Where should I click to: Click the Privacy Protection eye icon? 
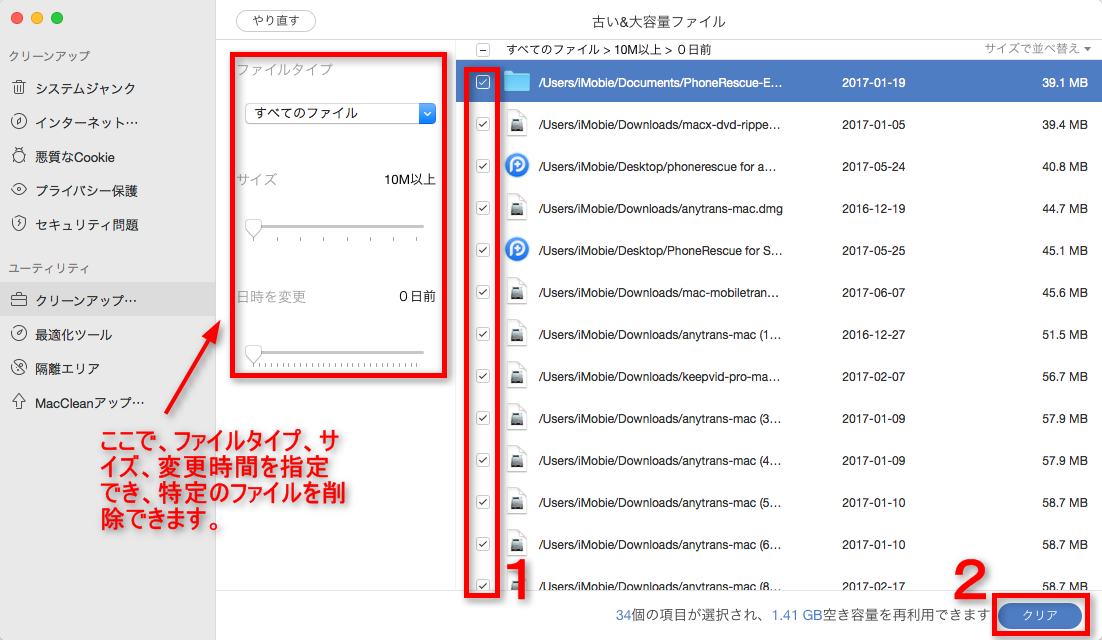(x=19, y=190)
